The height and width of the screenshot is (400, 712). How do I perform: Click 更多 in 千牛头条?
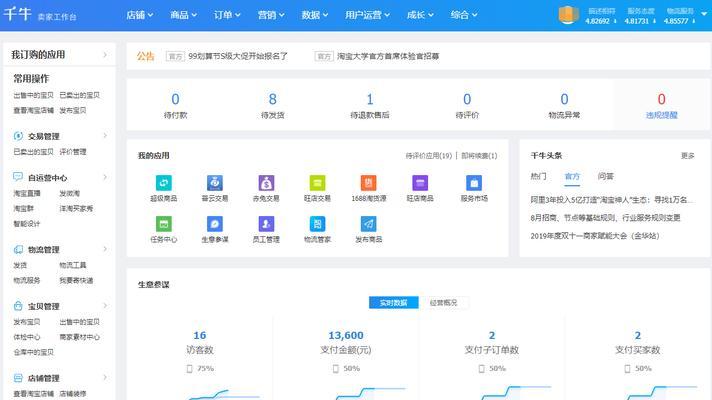687,156
